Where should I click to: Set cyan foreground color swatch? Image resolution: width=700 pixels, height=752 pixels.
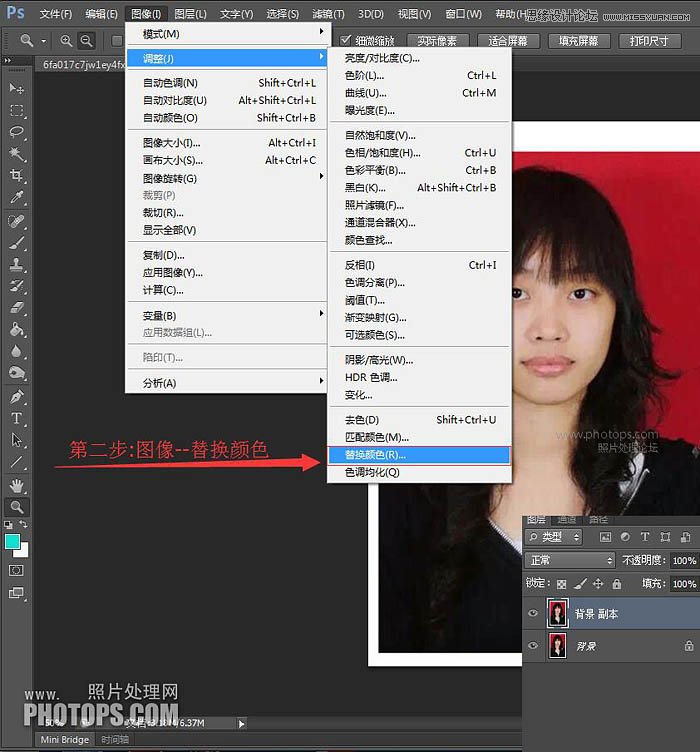(12, 541)
